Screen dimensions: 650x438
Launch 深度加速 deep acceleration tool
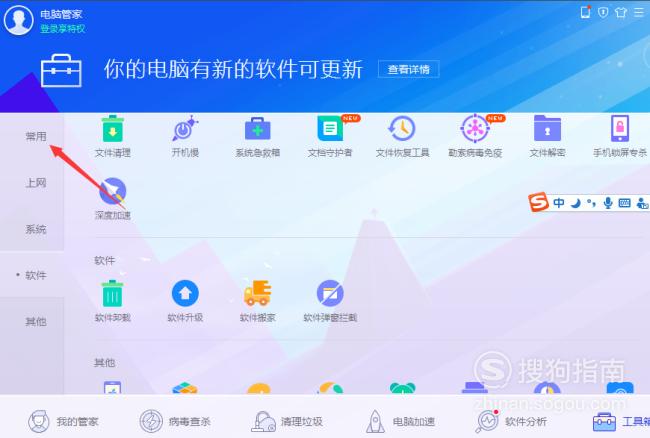[112, 199]
